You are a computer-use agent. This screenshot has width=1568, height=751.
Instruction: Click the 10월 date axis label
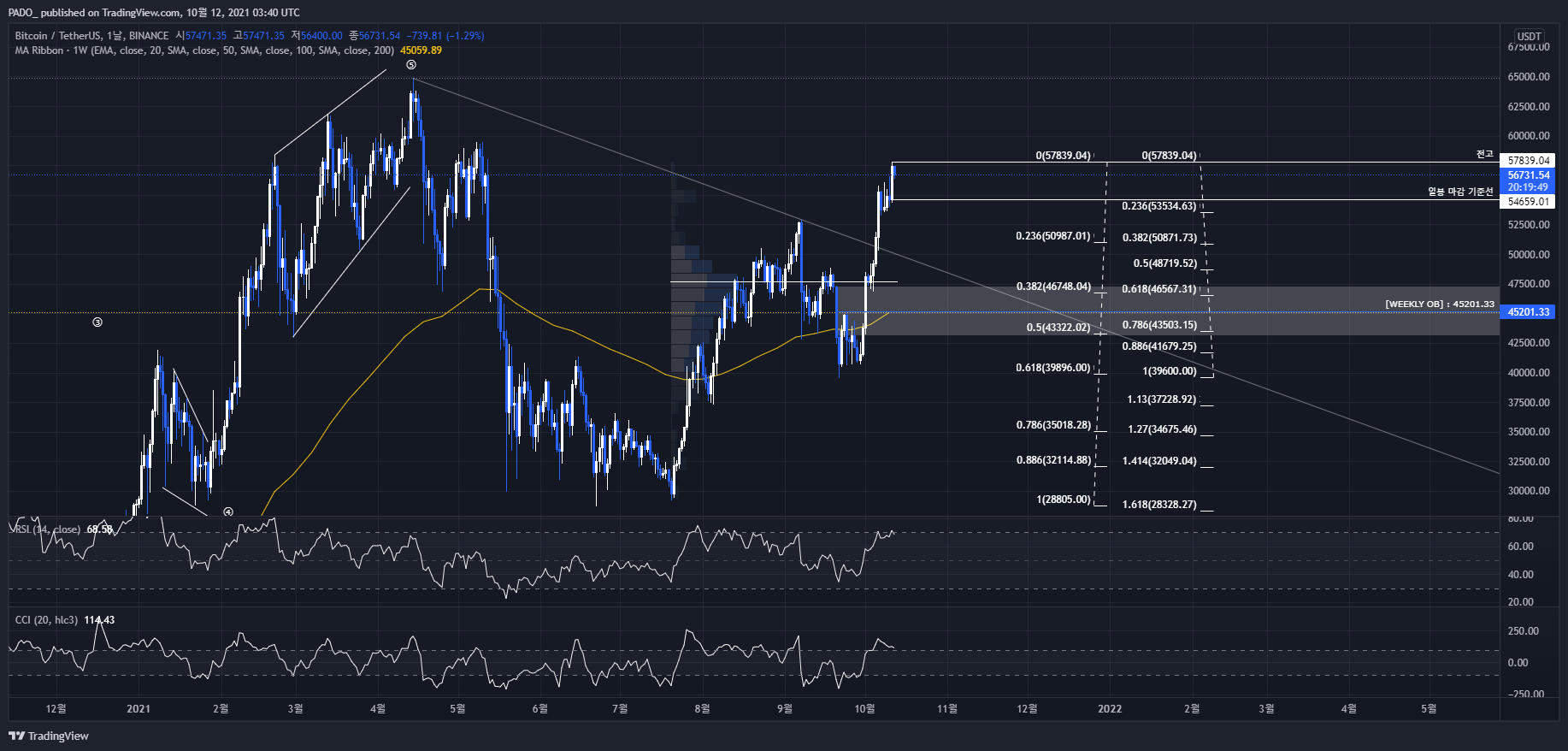pyautogui.click(x=864, y=708)
